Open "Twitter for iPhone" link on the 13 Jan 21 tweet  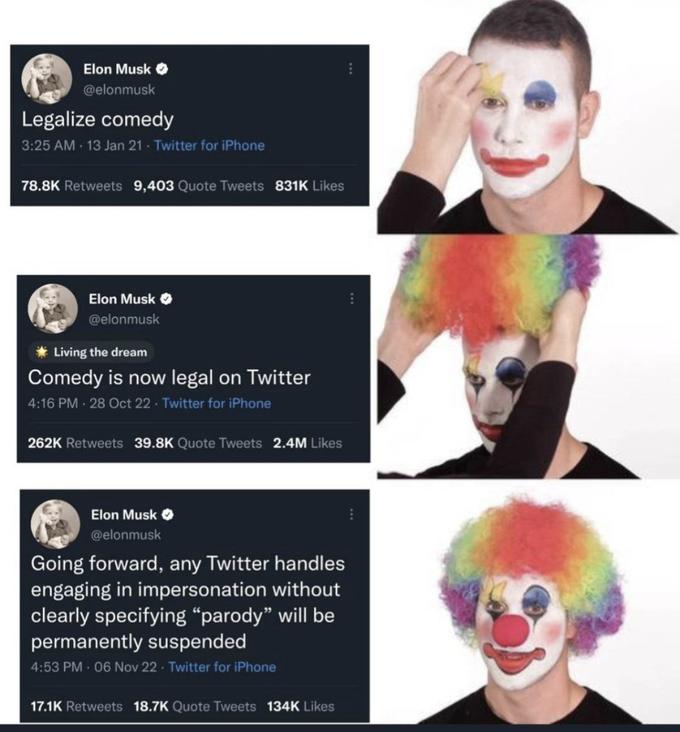[209, 146]
